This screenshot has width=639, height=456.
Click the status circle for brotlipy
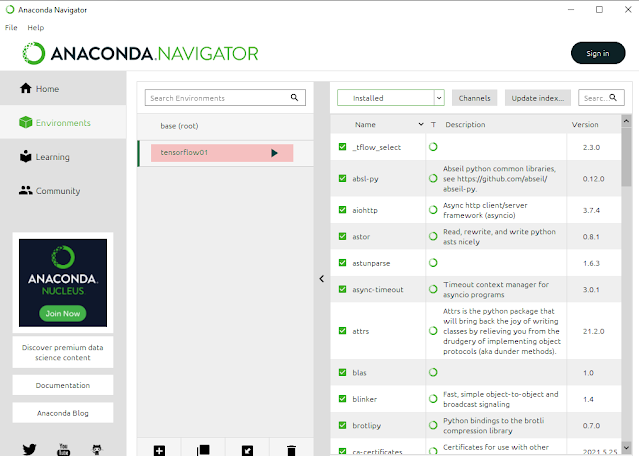433,425
